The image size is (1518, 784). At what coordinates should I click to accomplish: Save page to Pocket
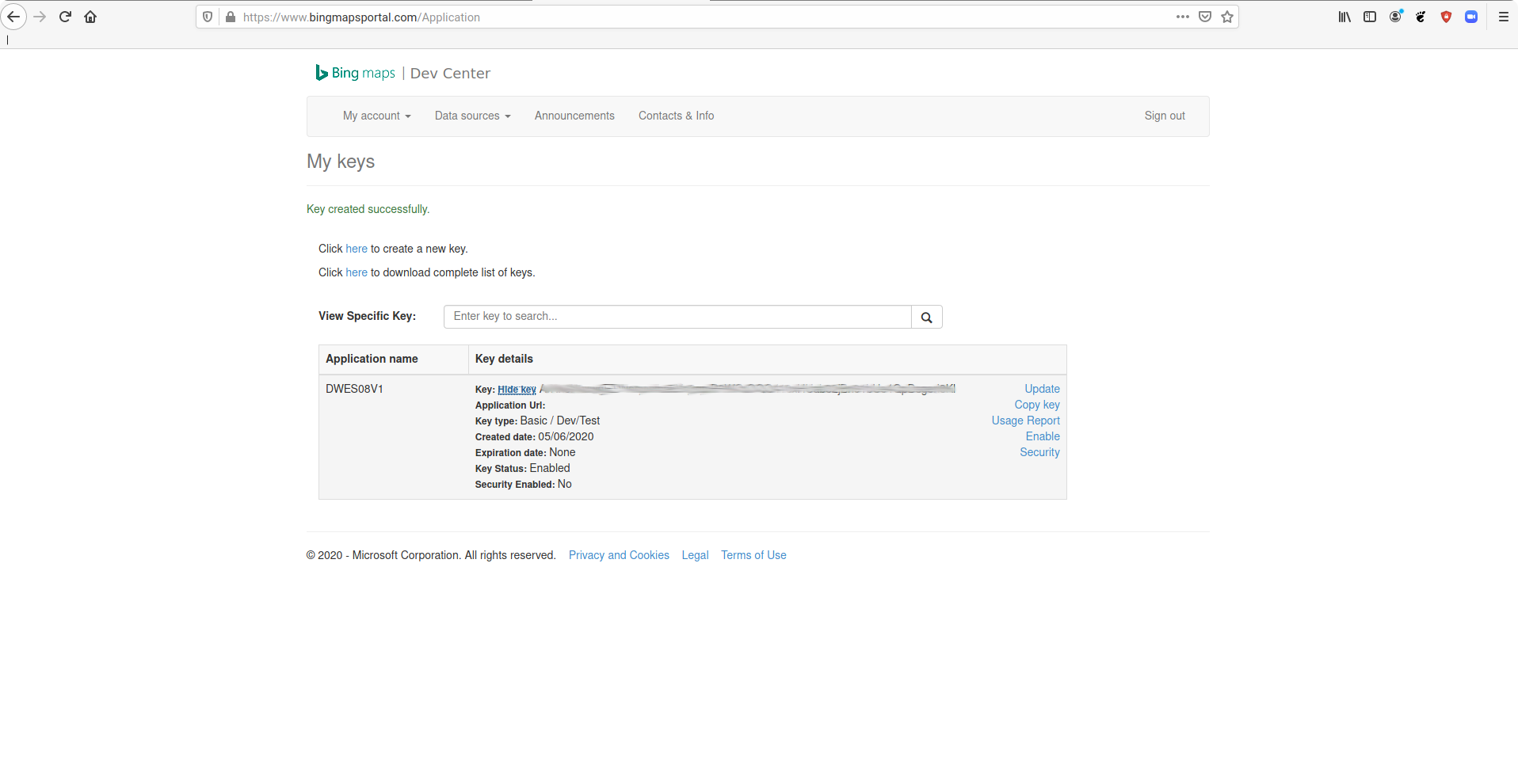[x=1205, y=17]
